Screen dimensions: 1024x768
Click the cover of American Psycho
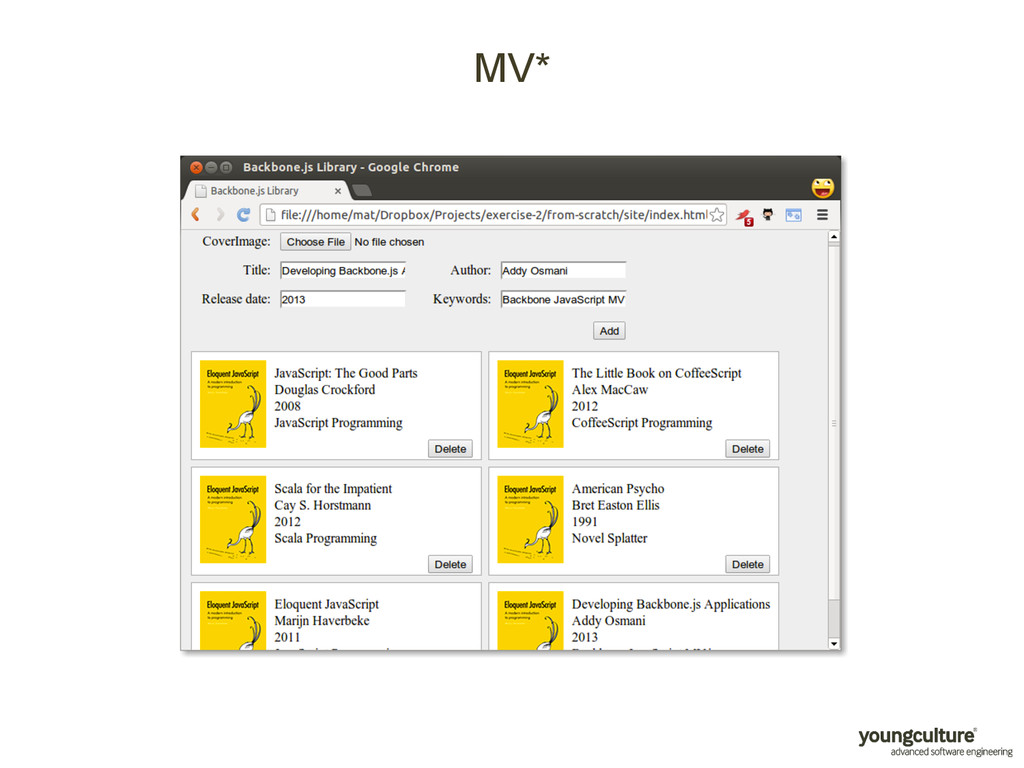coord(530,520)
